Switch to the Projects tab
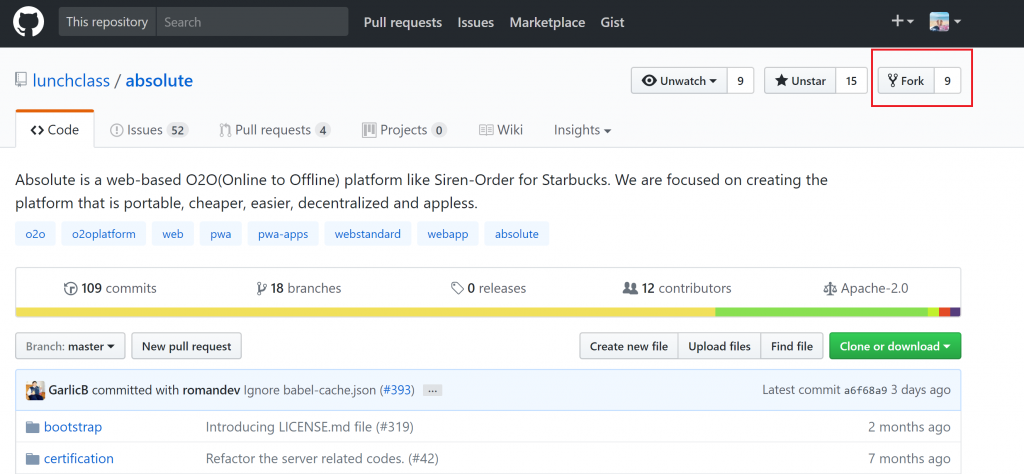Viewport: 1024px width, 474px height. [x=404, y=130]
